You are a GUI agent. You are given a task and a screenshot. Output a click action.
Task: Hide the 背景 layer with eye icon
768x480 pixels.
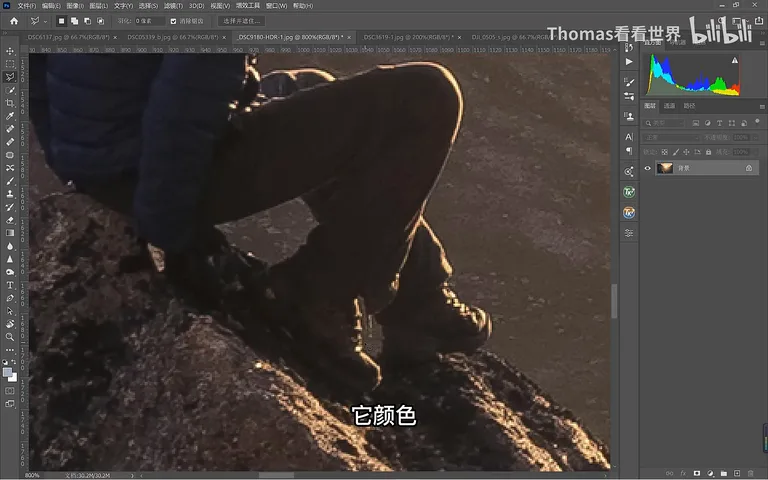(648, 168)
